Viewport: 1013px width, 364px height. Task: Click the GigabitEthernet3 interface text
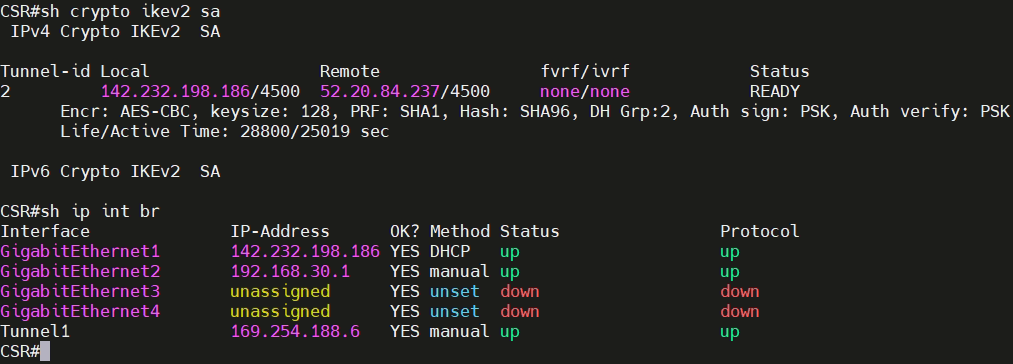pos(80,292)
